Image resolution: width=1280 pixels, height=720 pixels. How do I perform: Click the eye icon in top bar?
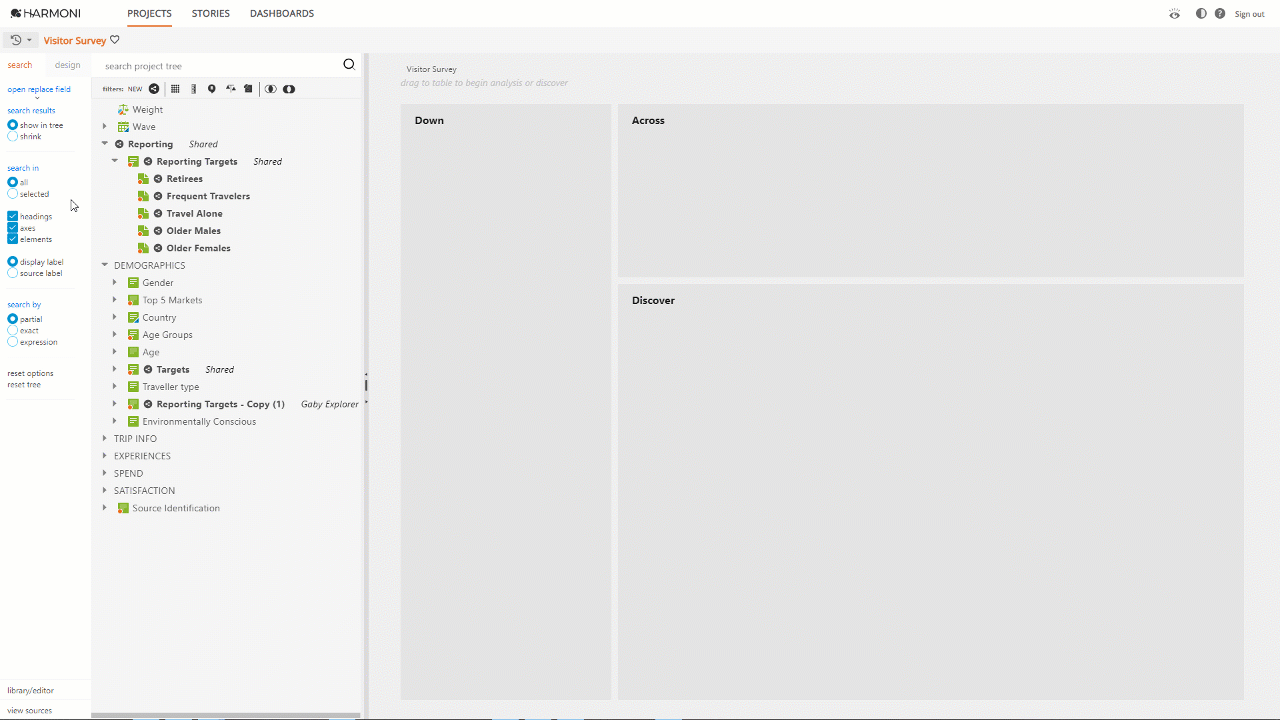click(x=1175, y=14)
